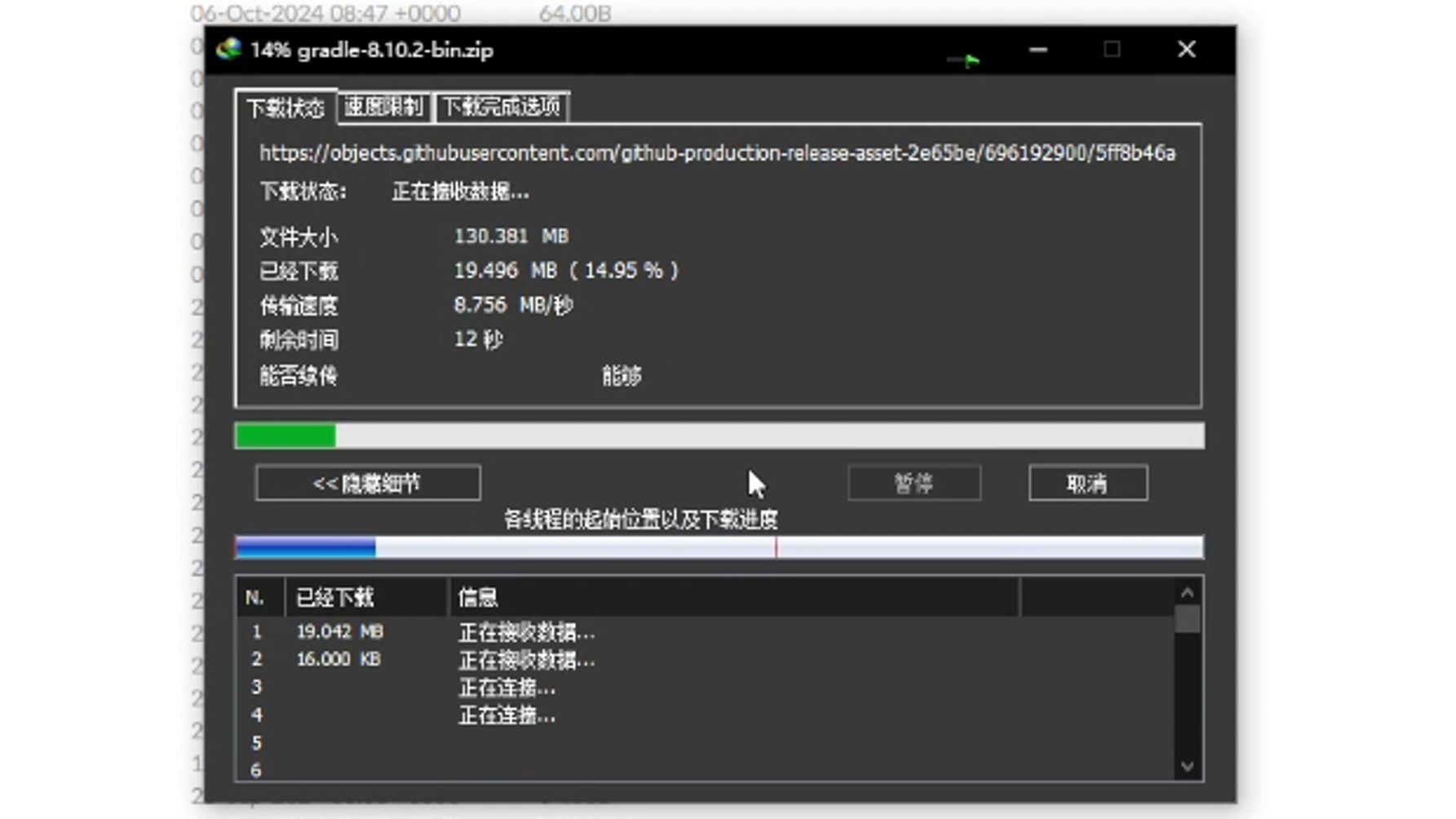
Task: Click the green arrow icon in title bar
Action: tap(963, 60)
